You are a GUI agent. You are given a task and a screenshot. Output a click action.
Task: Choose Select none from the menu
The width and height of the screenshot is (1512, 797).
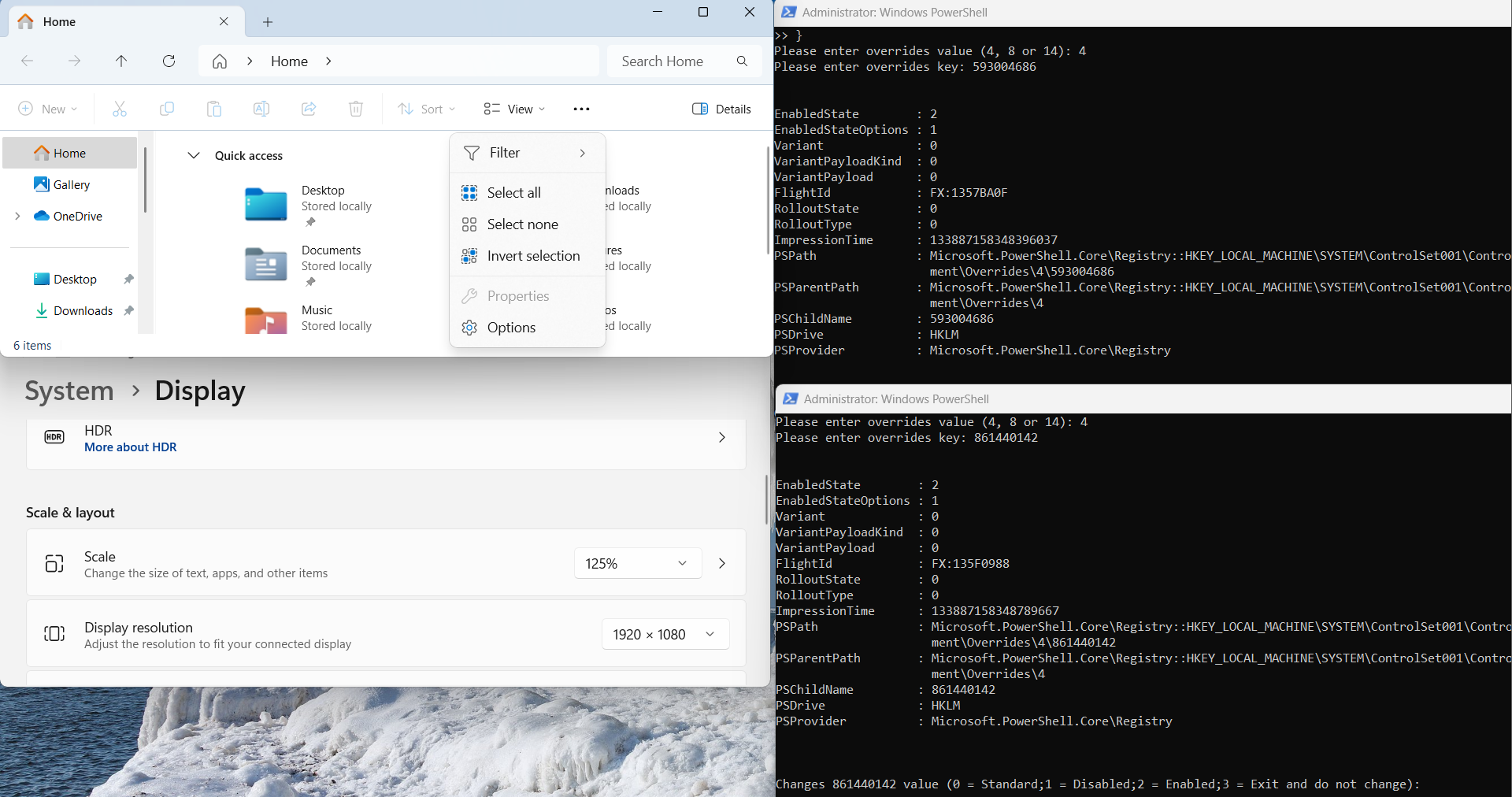point(528,224)
